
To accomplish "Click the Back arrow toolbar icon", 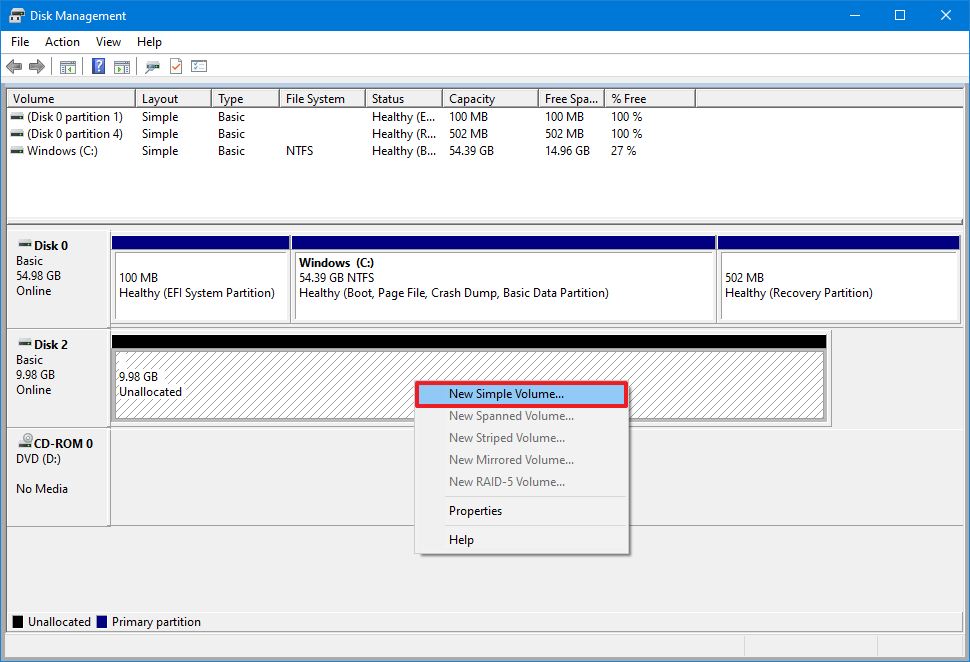I will pyautogui.click(x=14, y=67).
